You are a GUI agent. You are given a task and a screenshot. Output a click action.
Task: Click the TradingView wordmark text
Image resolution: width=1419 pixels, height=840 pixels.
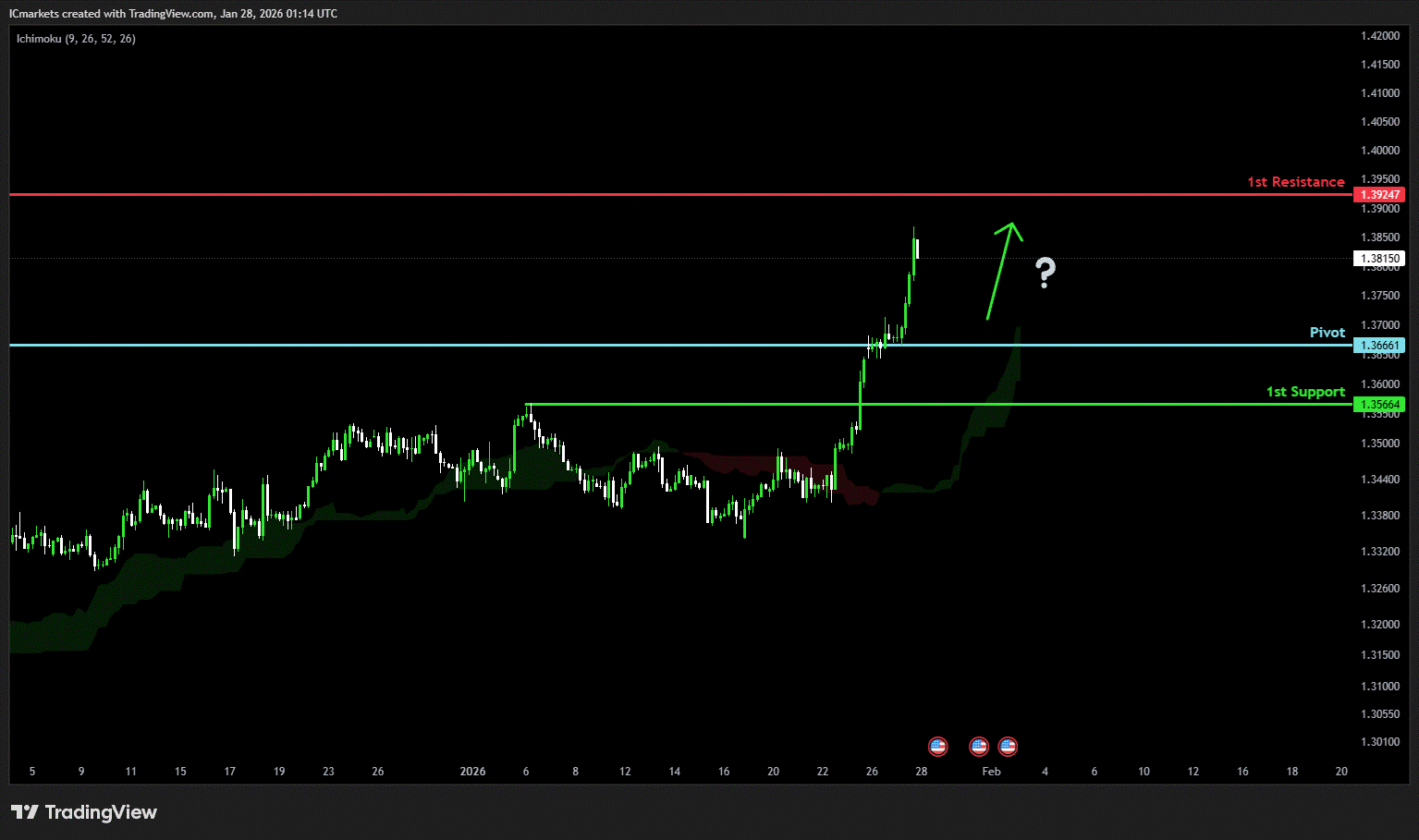101,812
